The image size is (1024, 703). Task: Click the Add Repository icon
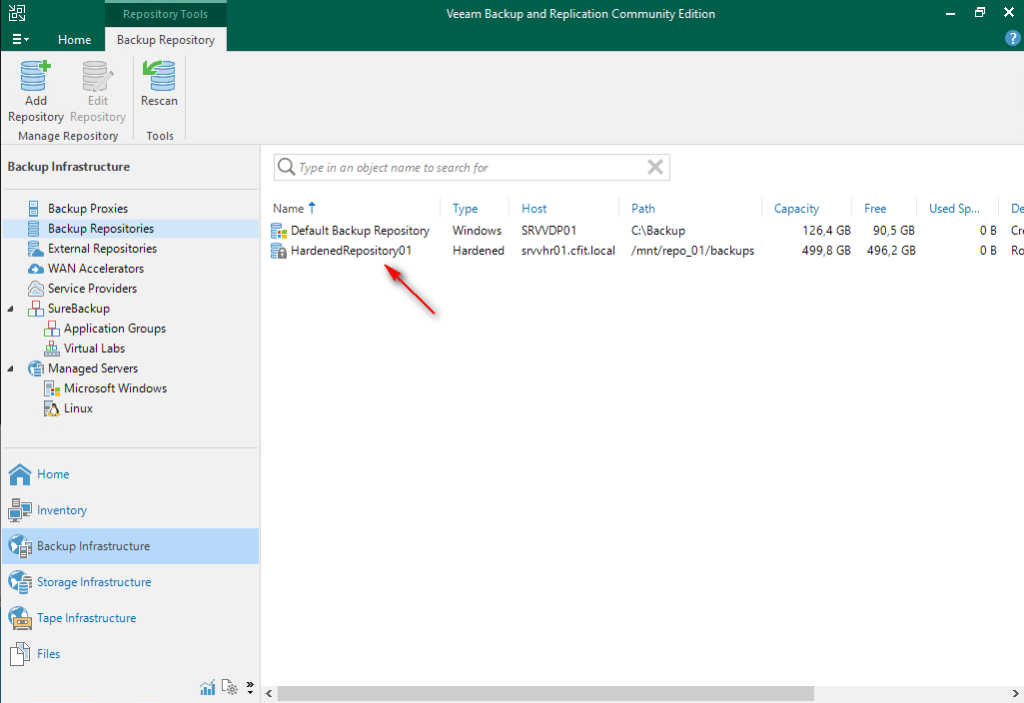point(35,77)
